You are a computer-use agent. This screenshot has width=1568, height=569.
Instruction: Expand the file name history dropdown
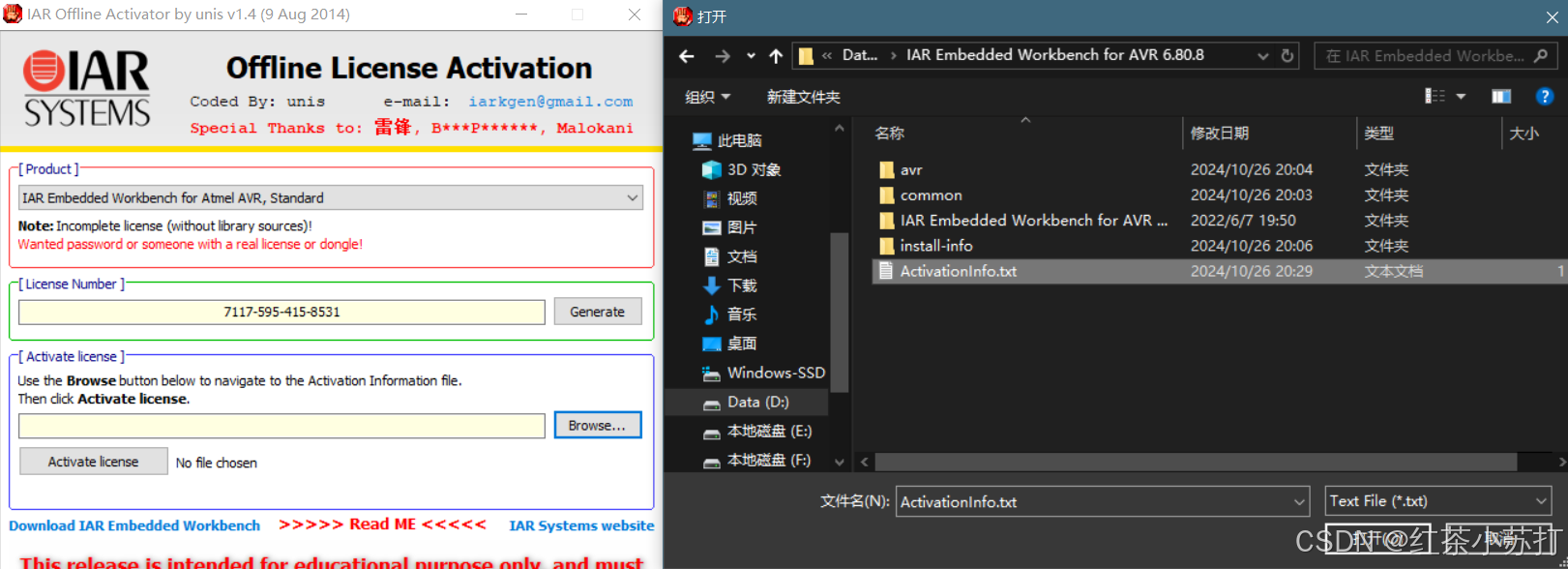coord(1299,501)
